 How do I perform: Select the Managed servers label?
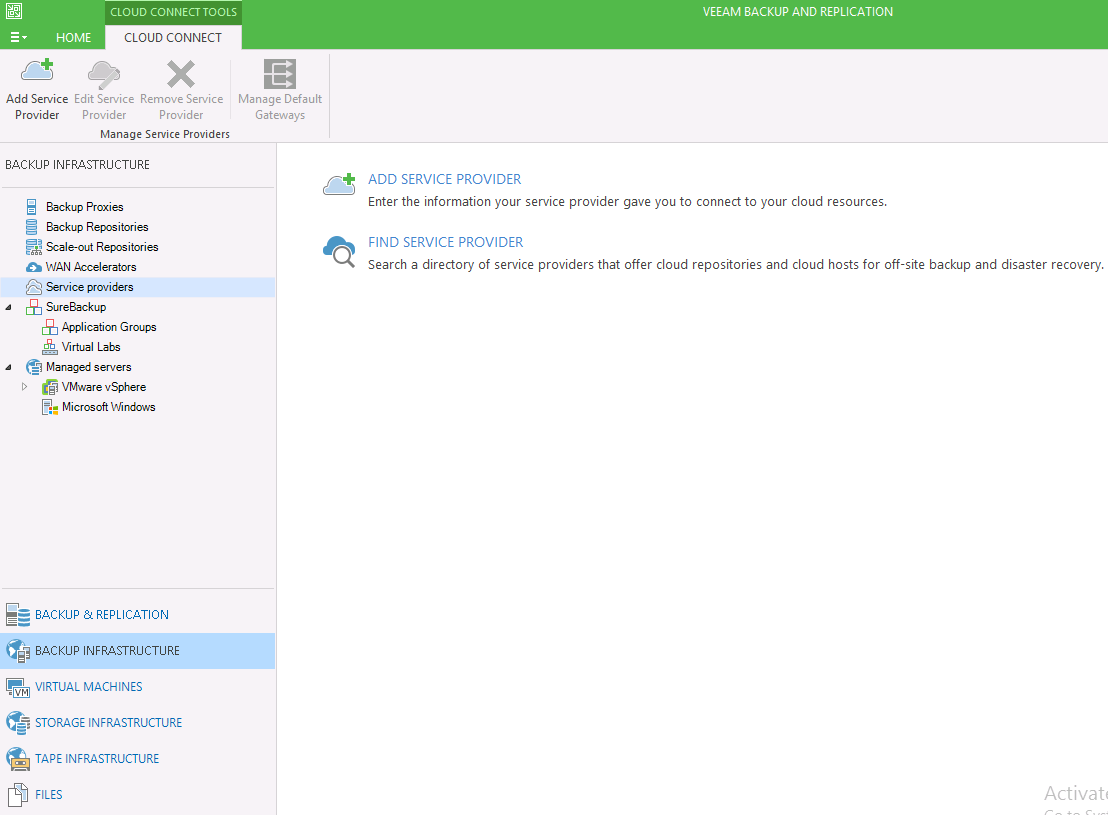coord(89,367)
